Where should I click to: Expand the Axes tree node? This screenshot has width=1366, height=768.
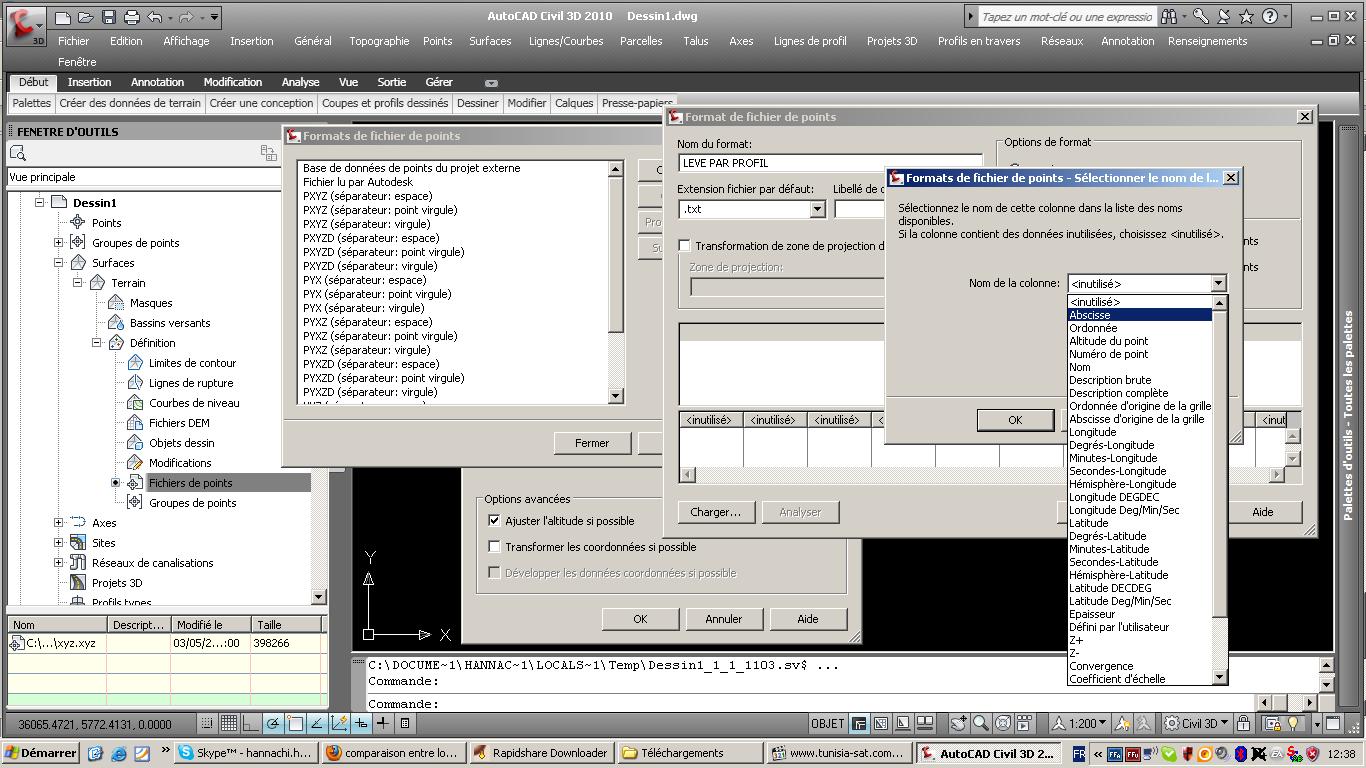point(59,523)
